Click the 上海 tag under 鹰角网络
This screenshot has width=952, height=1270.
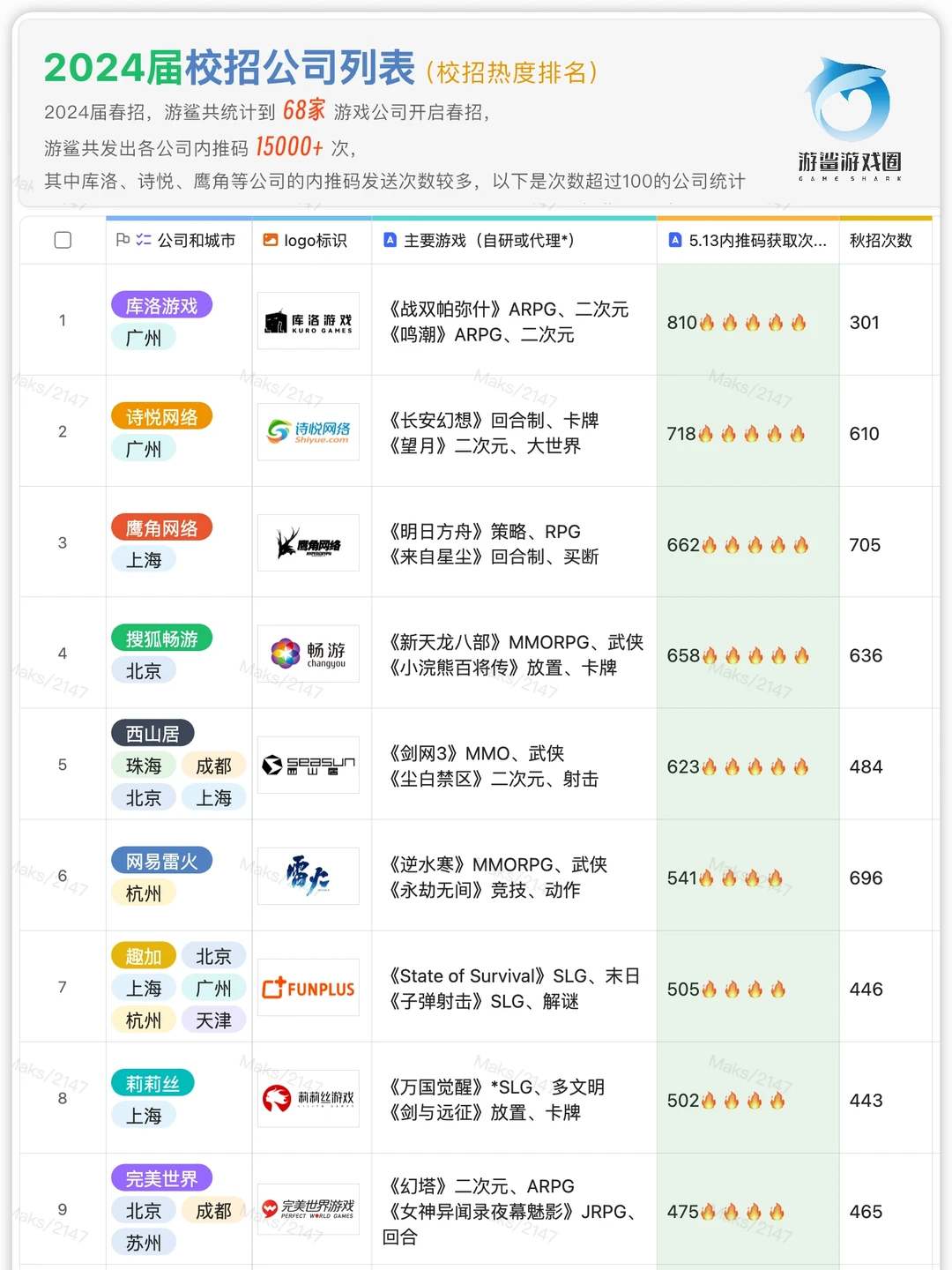pyautogui.click(x=144, y=560)
